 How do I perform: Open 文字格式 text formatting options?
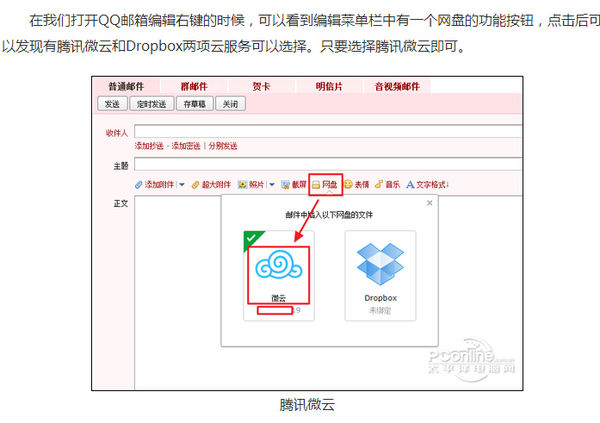coord(427,185)
